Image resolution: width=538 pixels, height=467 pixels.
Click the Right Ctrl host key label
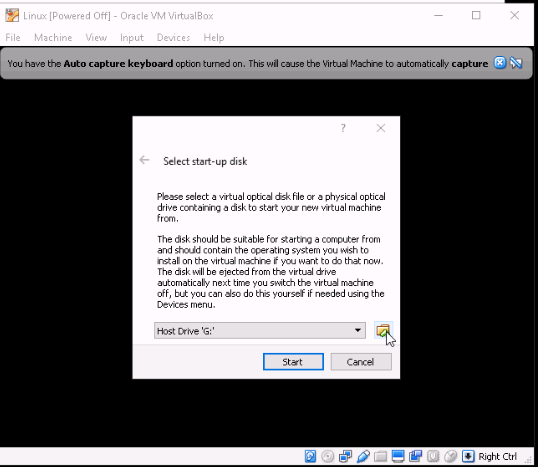(497, 456)
